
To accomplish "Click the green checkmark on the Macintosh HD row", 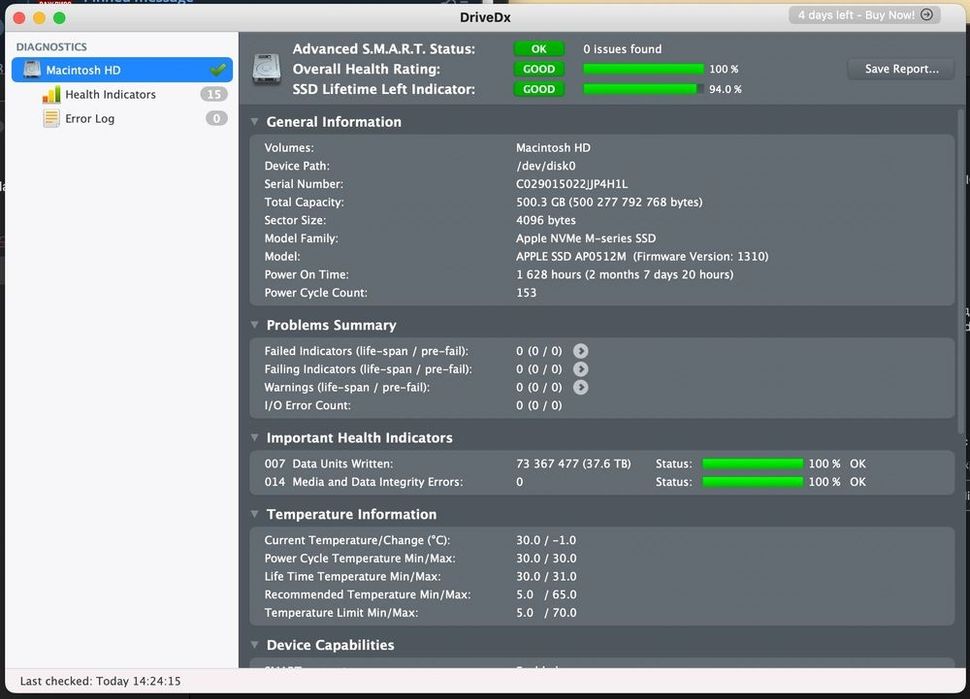I will (218, 70).
